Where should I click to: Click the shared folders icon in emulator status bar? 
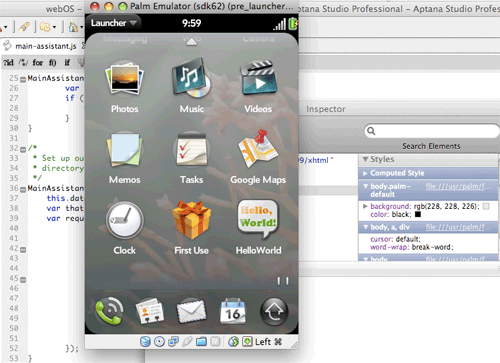pyautogui.click(x=201, y=342)
